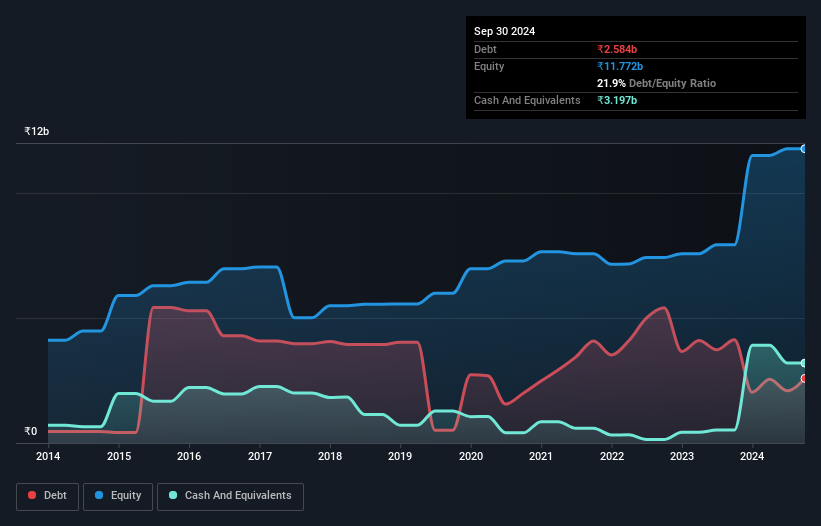This screenshot has height=526, width=821.
Task: Click the Cash And Equivalents tooltip label
Action: (527, 100)
